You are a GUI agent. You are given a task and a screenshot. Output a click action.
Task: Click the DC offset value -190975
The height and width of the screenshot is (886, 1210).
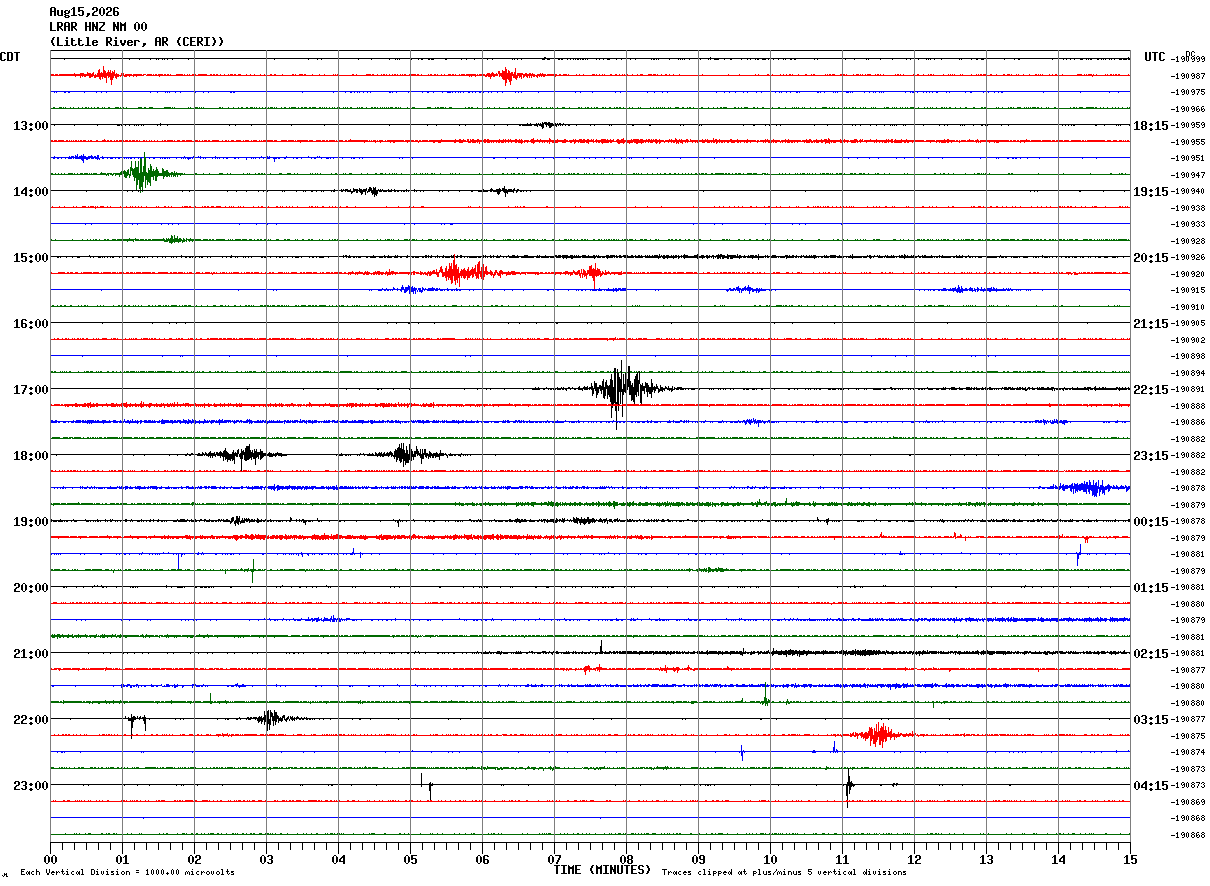pos(1187,92)
